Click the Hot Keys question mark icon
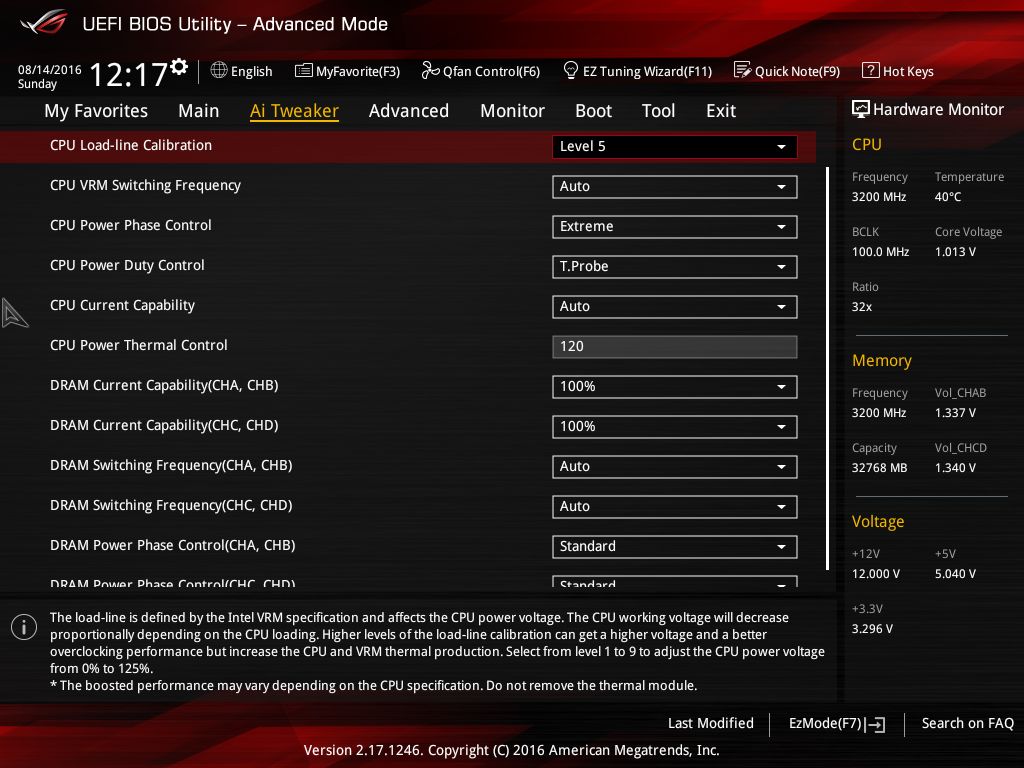 click(x=871, y=70)
